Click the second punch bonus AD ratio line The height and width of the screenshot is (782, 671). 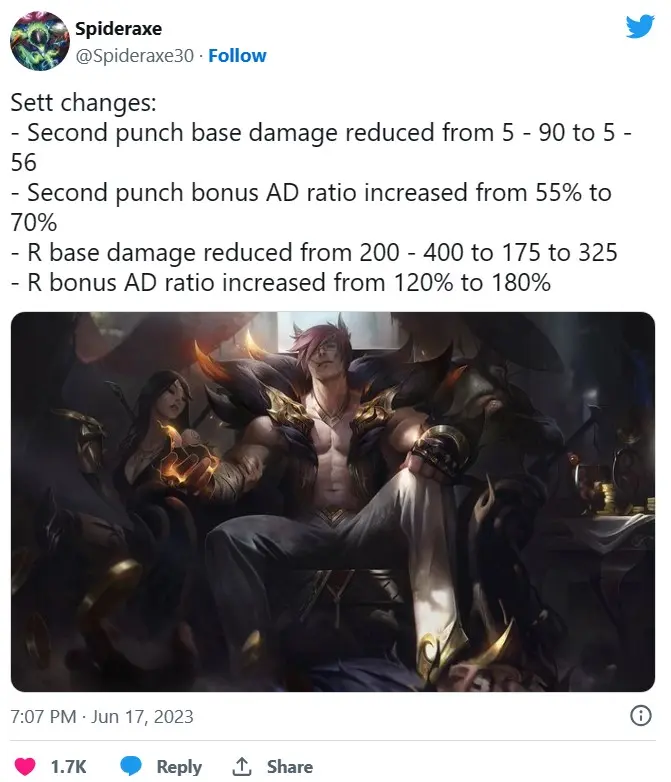pyautogui.click(x=311, y=207)
